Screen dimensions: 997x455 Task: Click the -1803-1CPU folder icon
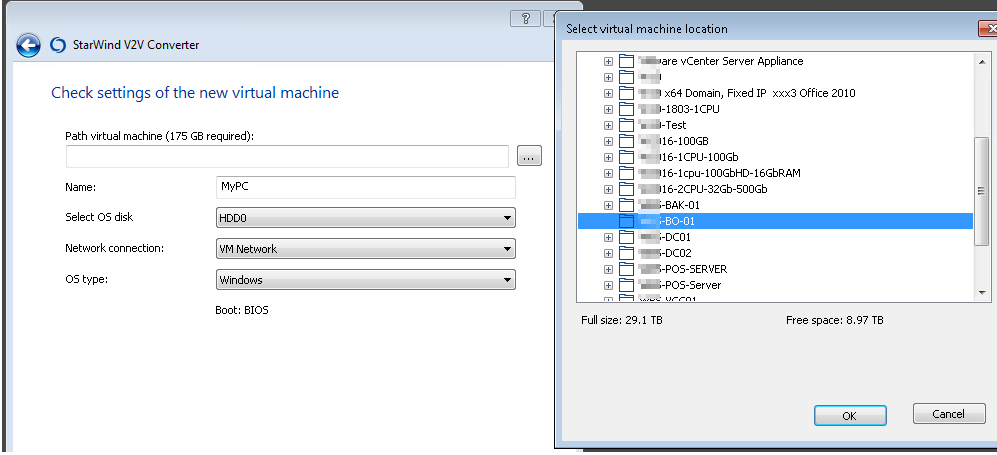point(627,109)
